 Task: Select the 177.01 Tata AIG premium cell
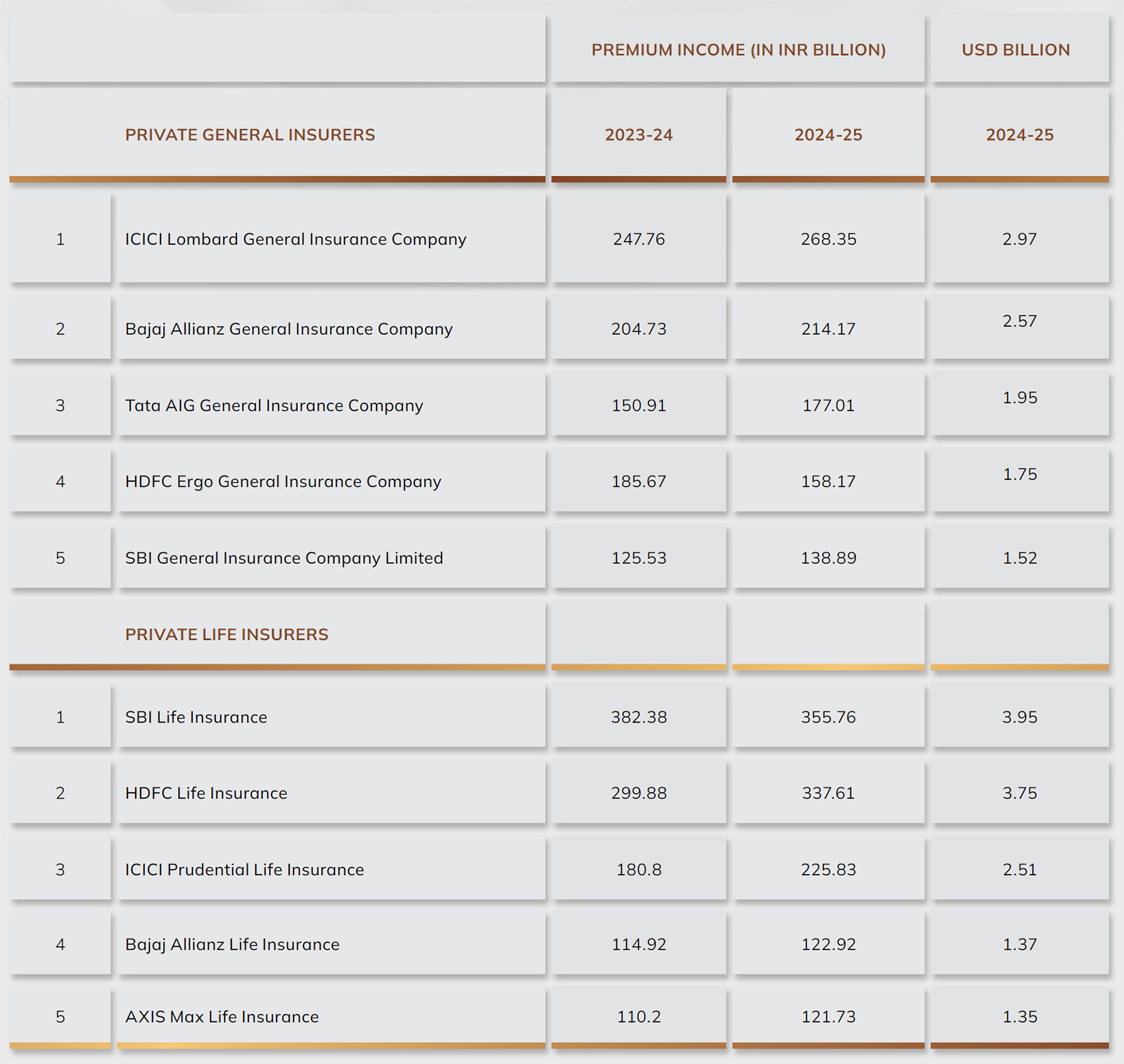828,405
